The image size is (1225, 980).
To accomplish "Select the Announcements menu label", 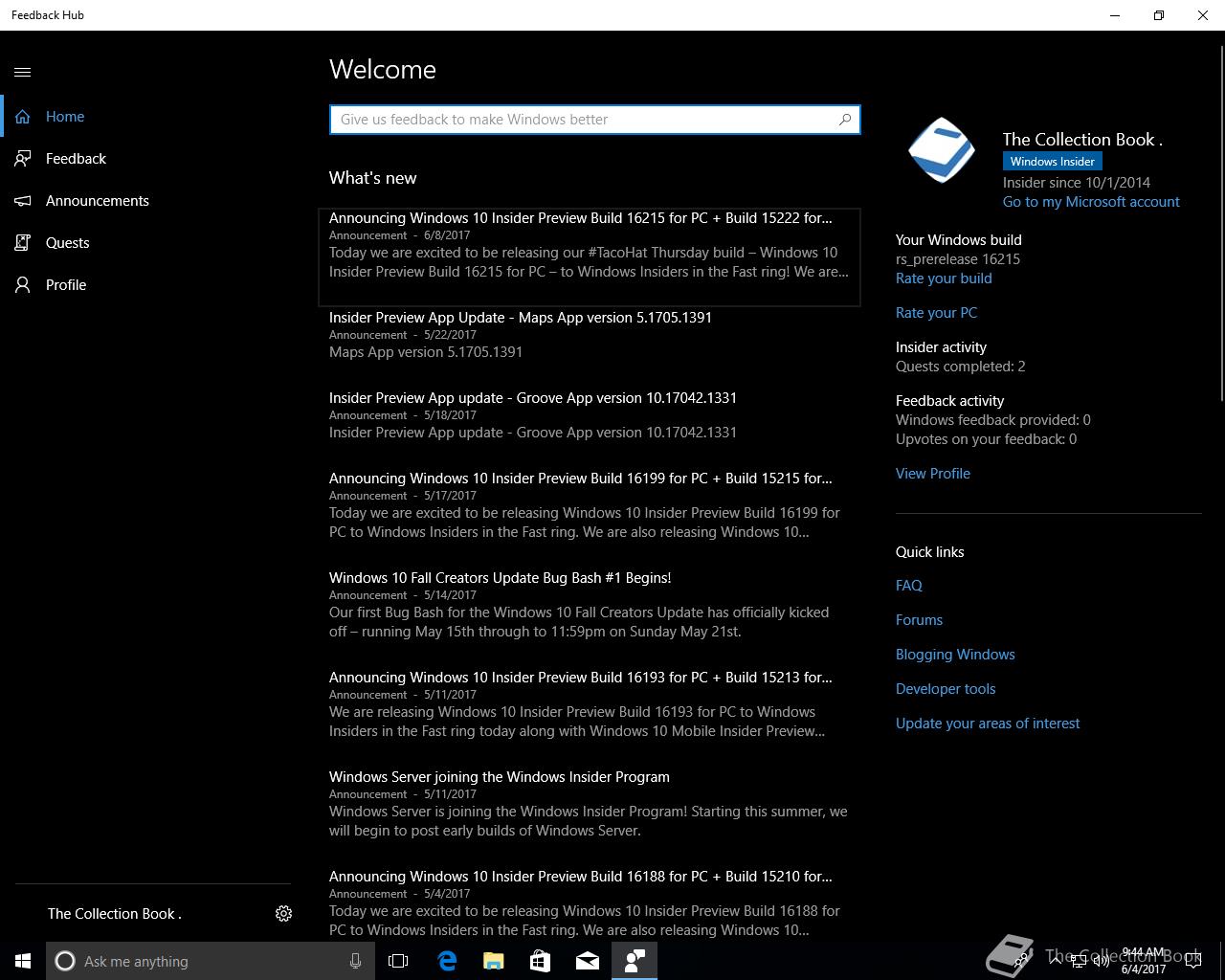I will click(x=98, y=201).
